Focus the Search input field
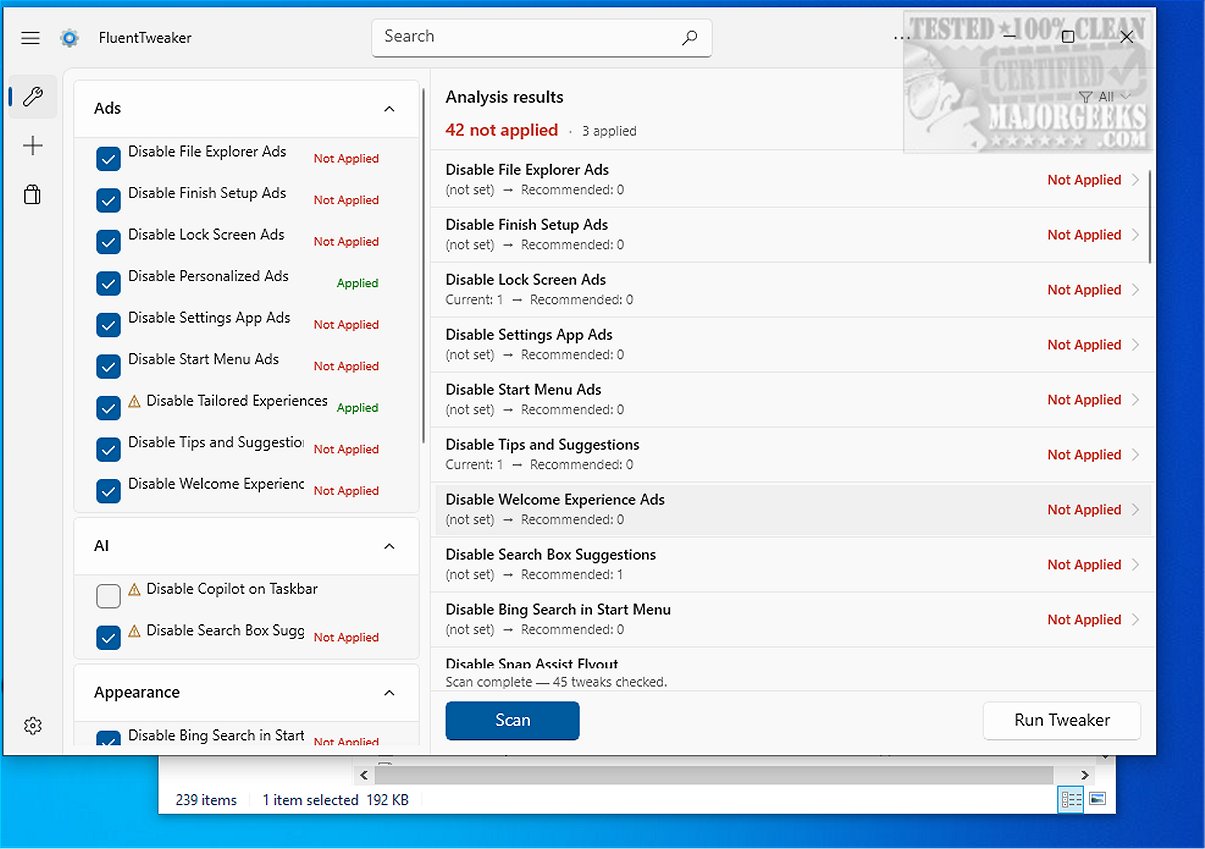The image size is (1205, 849). click(x=542, y=37)
